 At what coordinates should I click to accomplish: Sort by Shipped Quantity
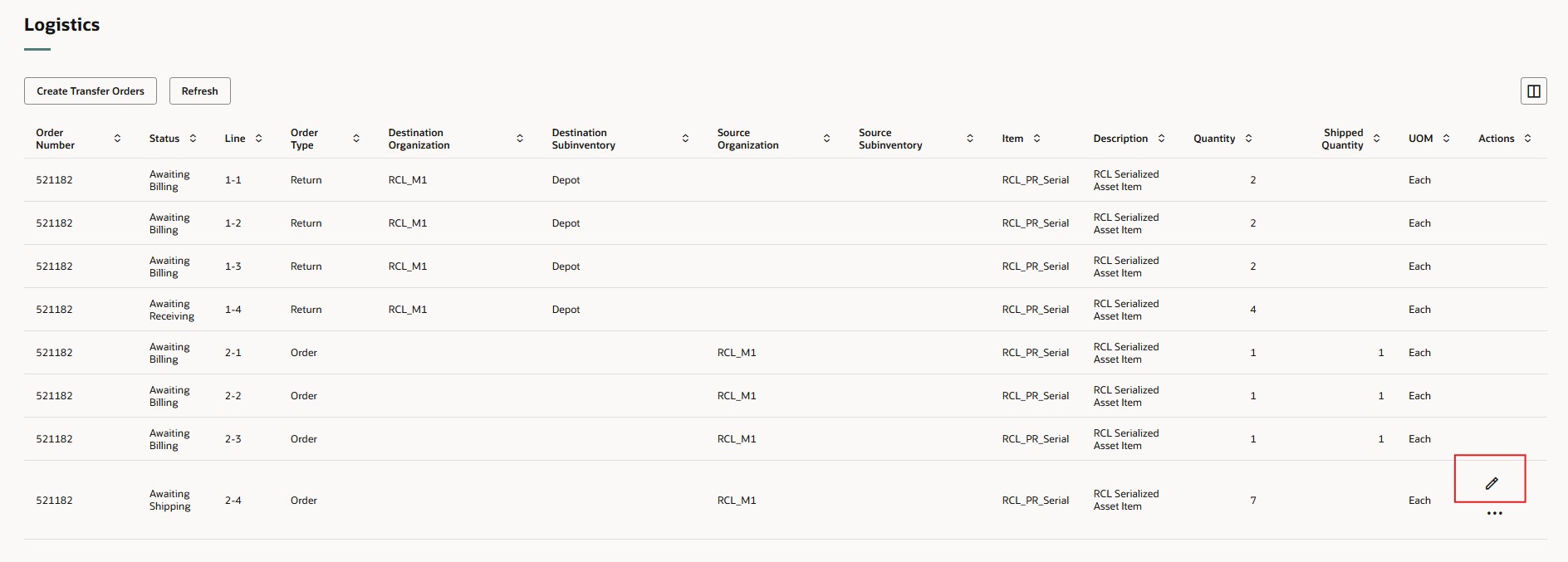pyautogui.click(x=1376, y=139)
